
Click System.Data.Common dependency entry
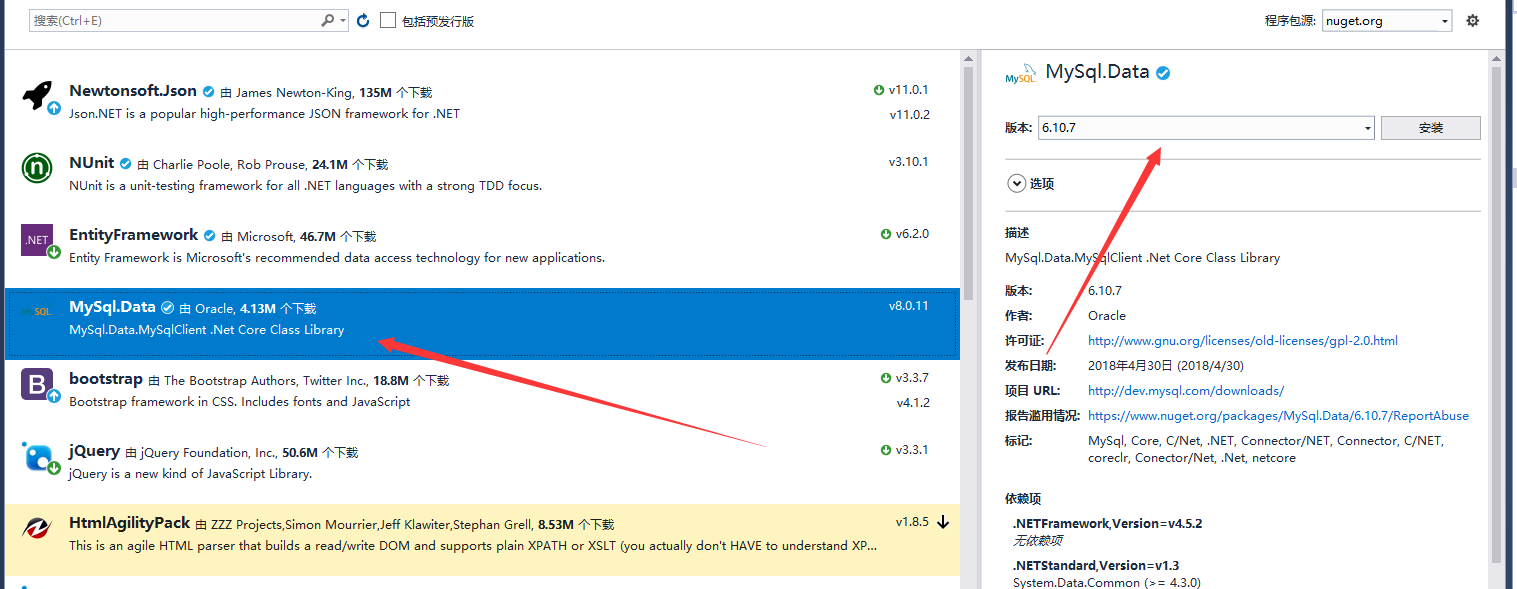pos(1107,582)
